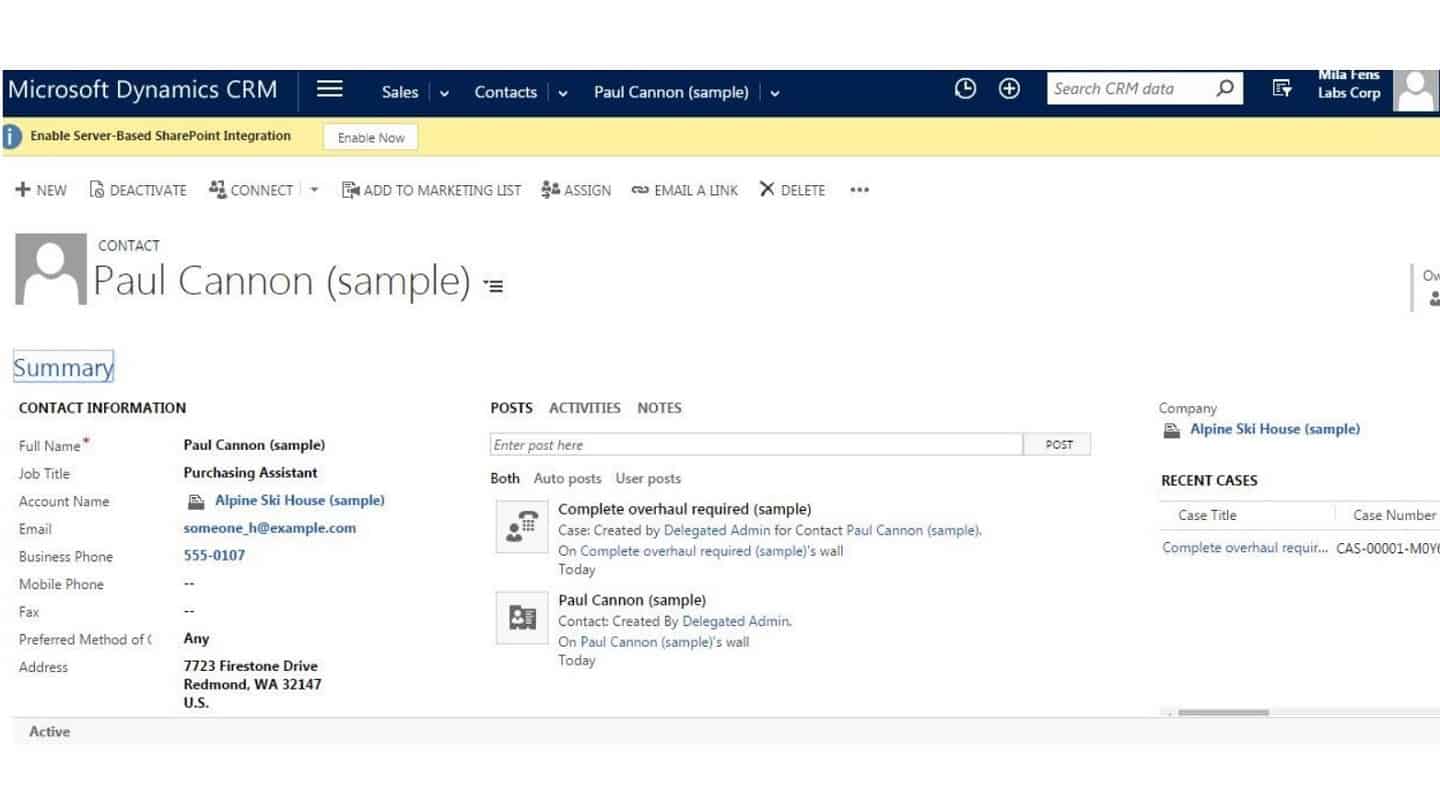Expand the Sales area dropdown
Viewport: 1440px width, 809px height.
[444, 93]
